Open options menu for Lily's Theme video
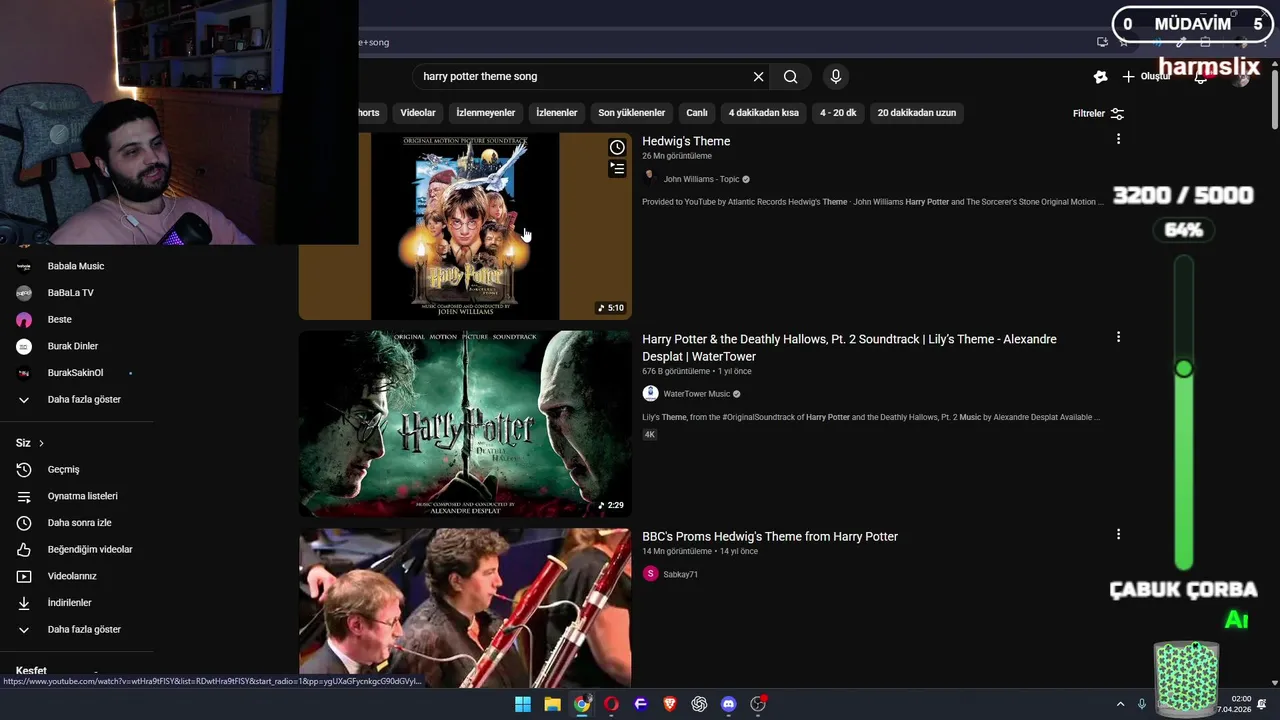The height and width of the screenshot is (720, 1280). (1118, 337)
